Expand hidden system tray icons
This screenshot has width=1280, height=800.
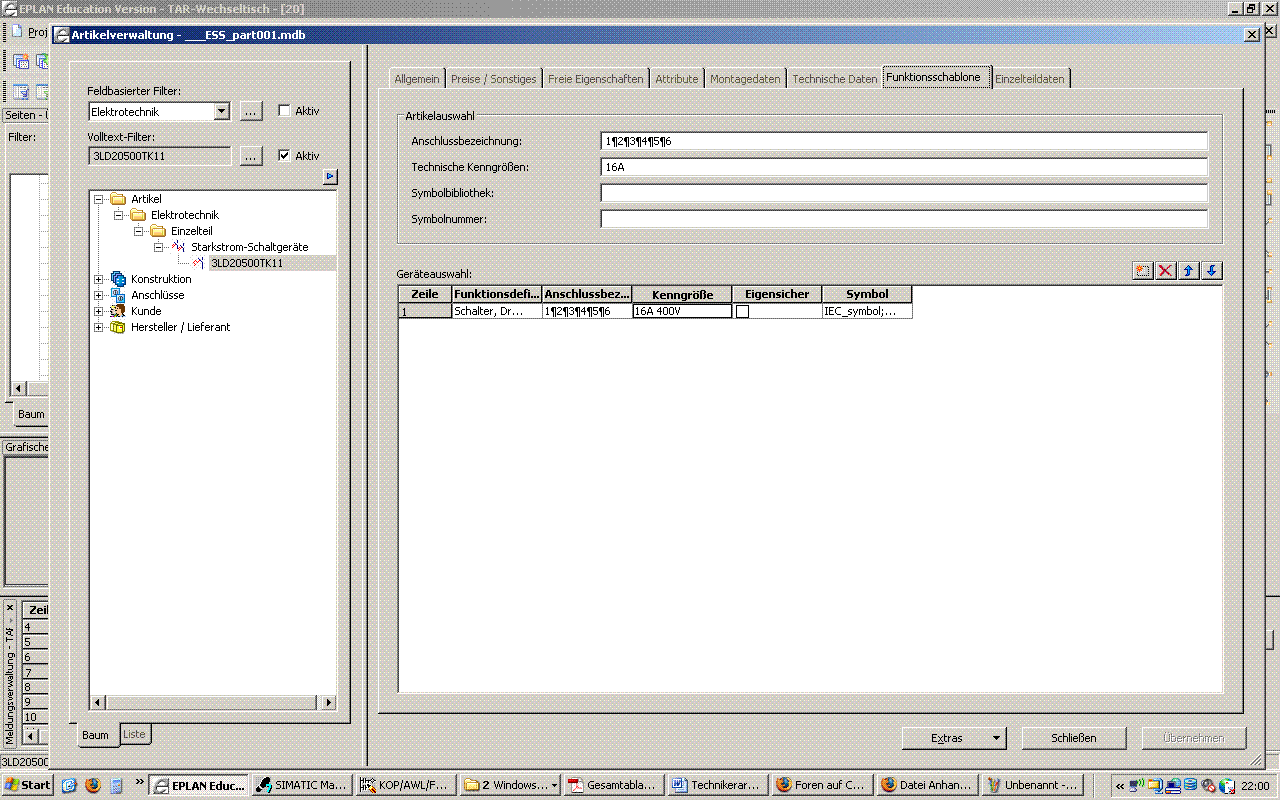[x=1120, y=786]
